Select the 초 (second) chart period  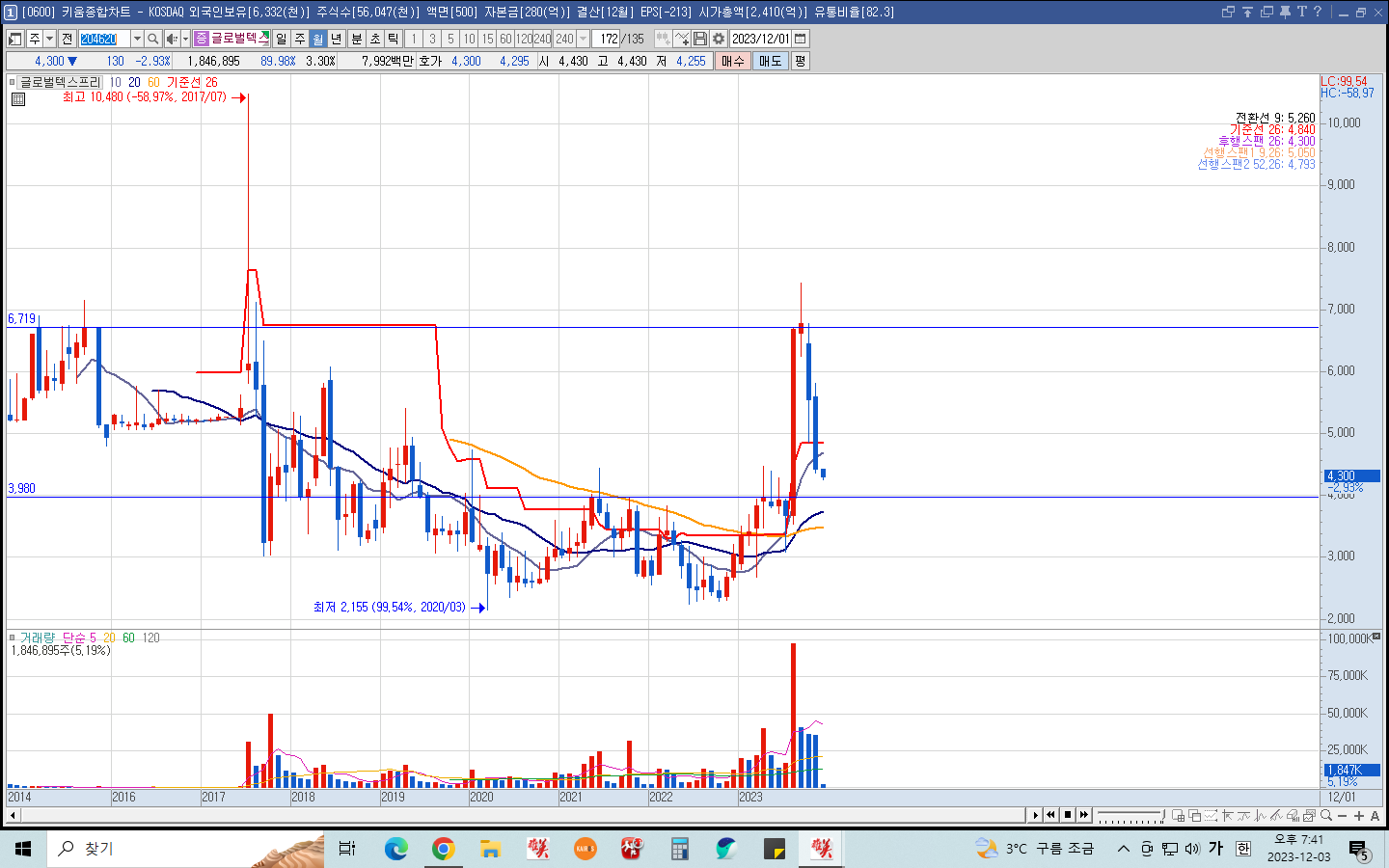click(x=375, y=39)
